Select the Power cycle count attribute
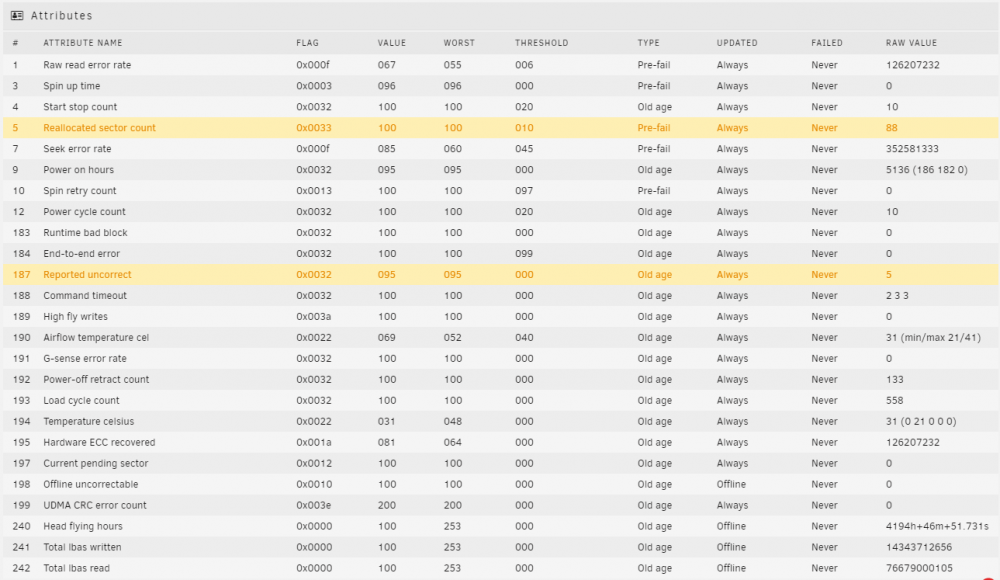This screenshot has height=580, width=1000. click(84, 212)
